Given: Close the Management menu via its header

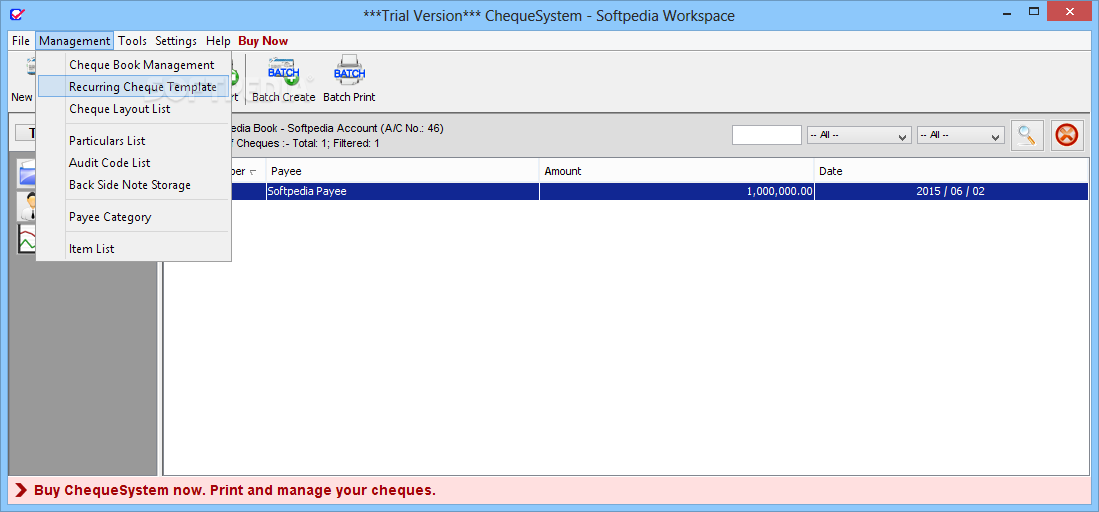Looking at the screenshot, I should click(x=75, y=41).
